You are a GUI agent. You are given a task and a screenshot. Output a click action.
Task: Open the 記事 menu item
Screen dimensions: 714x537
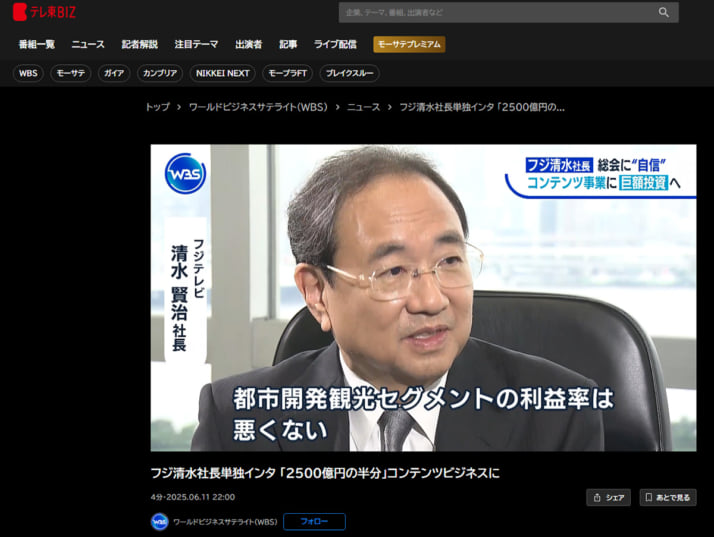[x=288, y=44]
